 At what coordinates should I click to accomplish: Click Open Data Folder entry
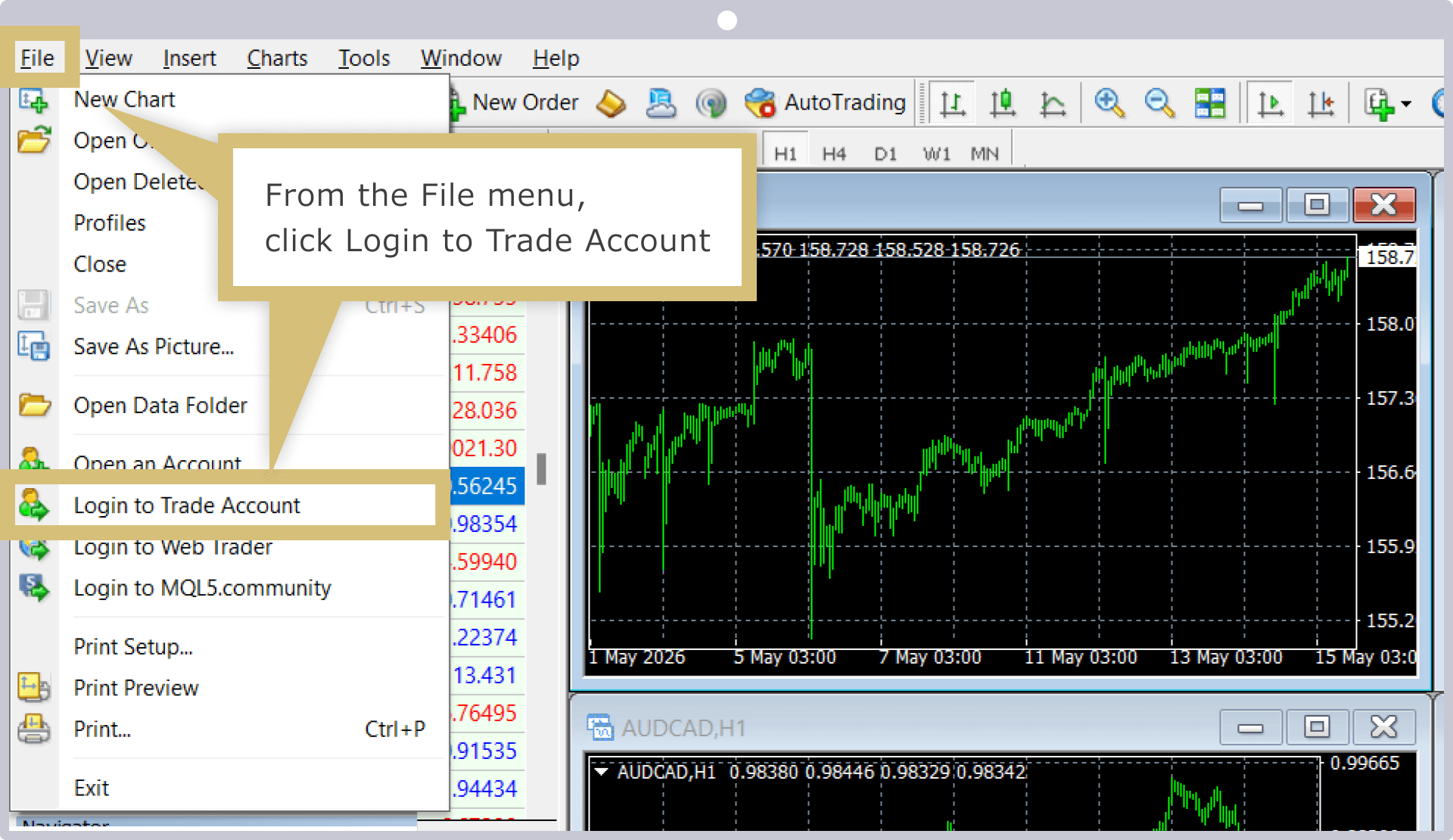tap(160, 406)
